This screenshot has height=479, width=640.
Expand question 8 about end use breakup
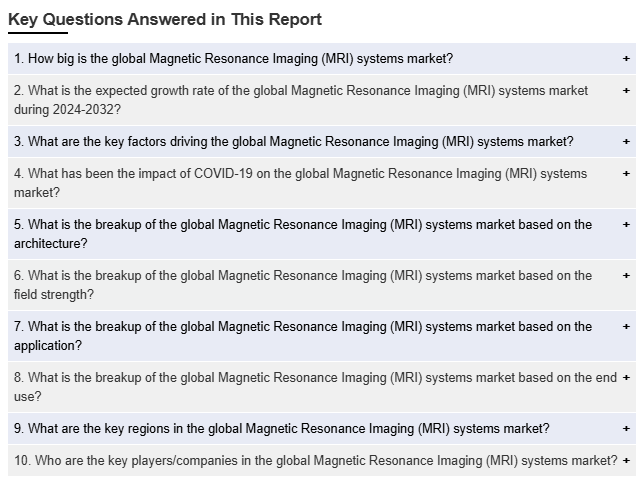pos(302,387)
